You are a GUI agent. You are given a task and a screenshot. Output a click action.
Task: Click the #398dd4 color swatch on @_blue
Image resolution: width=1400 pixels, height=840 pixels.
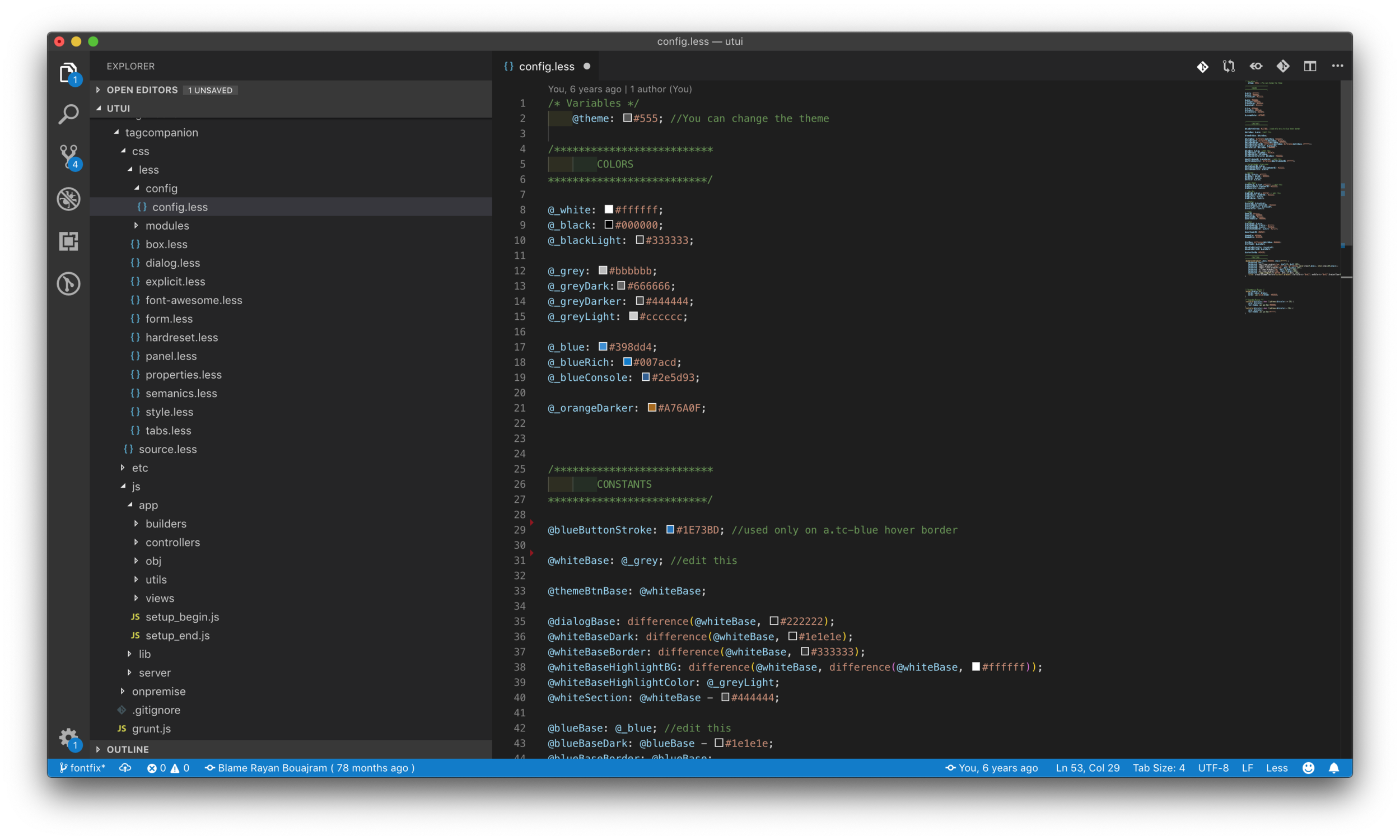604,347
